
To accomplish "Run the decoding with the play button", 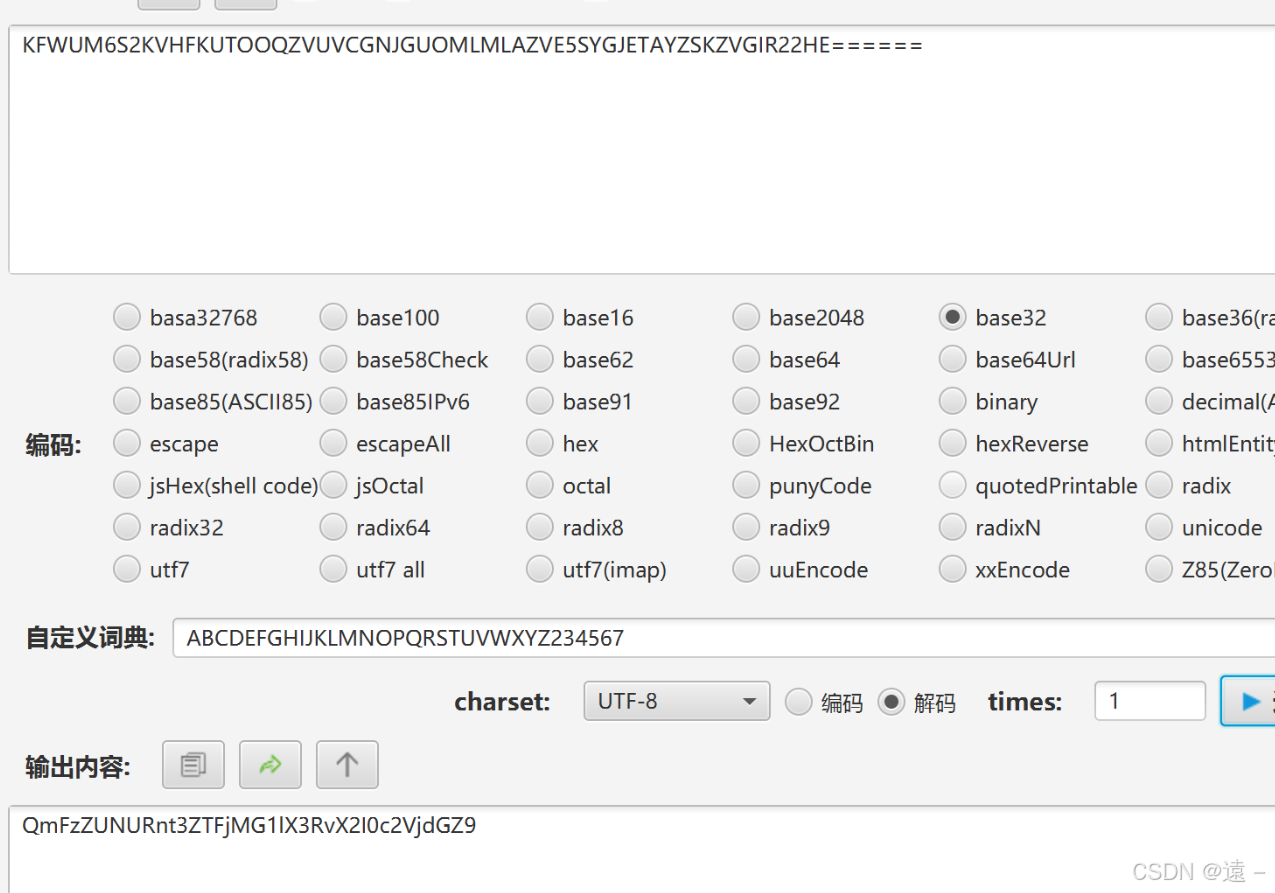I will (1250, 701).
